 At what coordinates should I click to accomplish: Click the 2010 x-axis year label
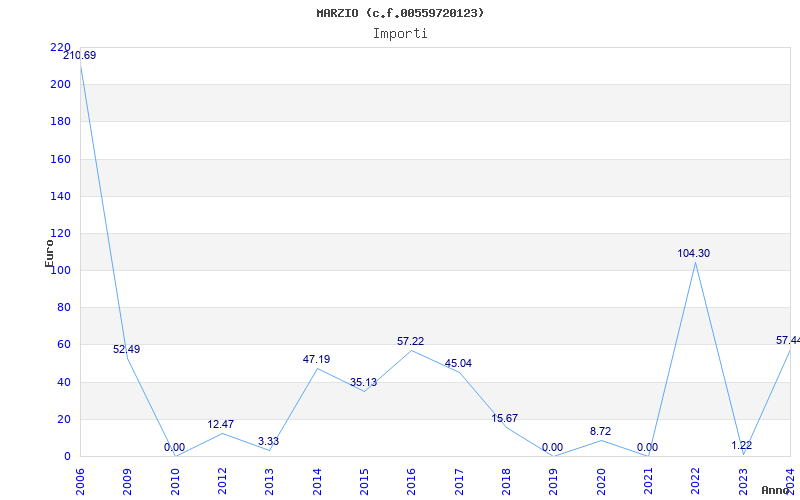[x=175, y=482]
